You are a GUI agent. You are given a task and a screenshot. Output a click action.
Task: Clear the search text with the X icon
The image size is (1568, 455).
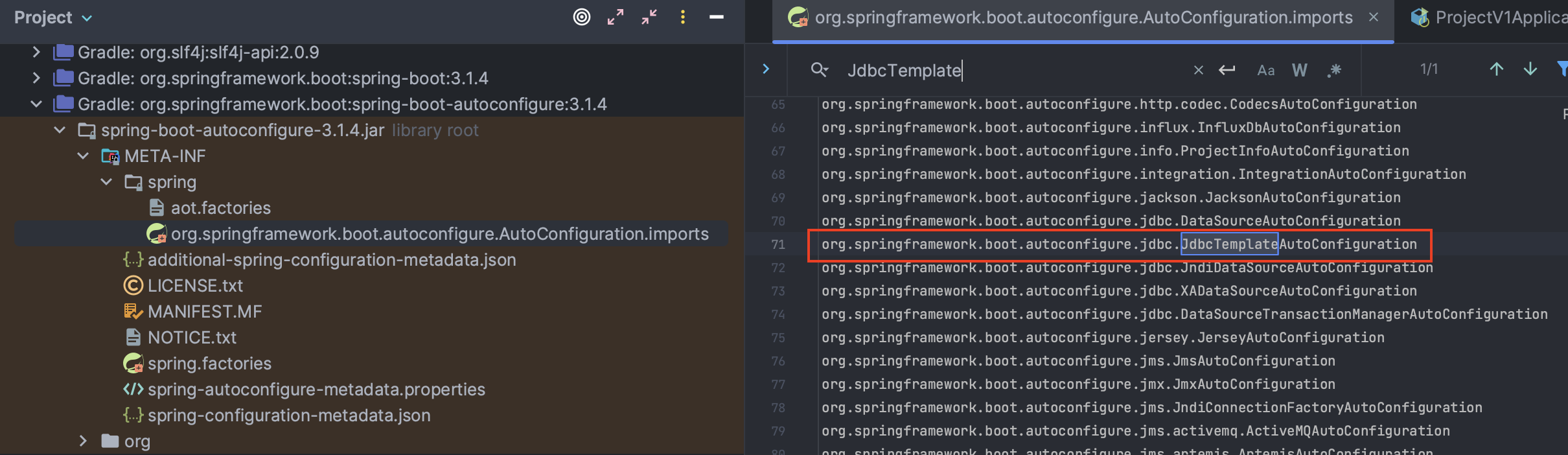pos(1199,70)
